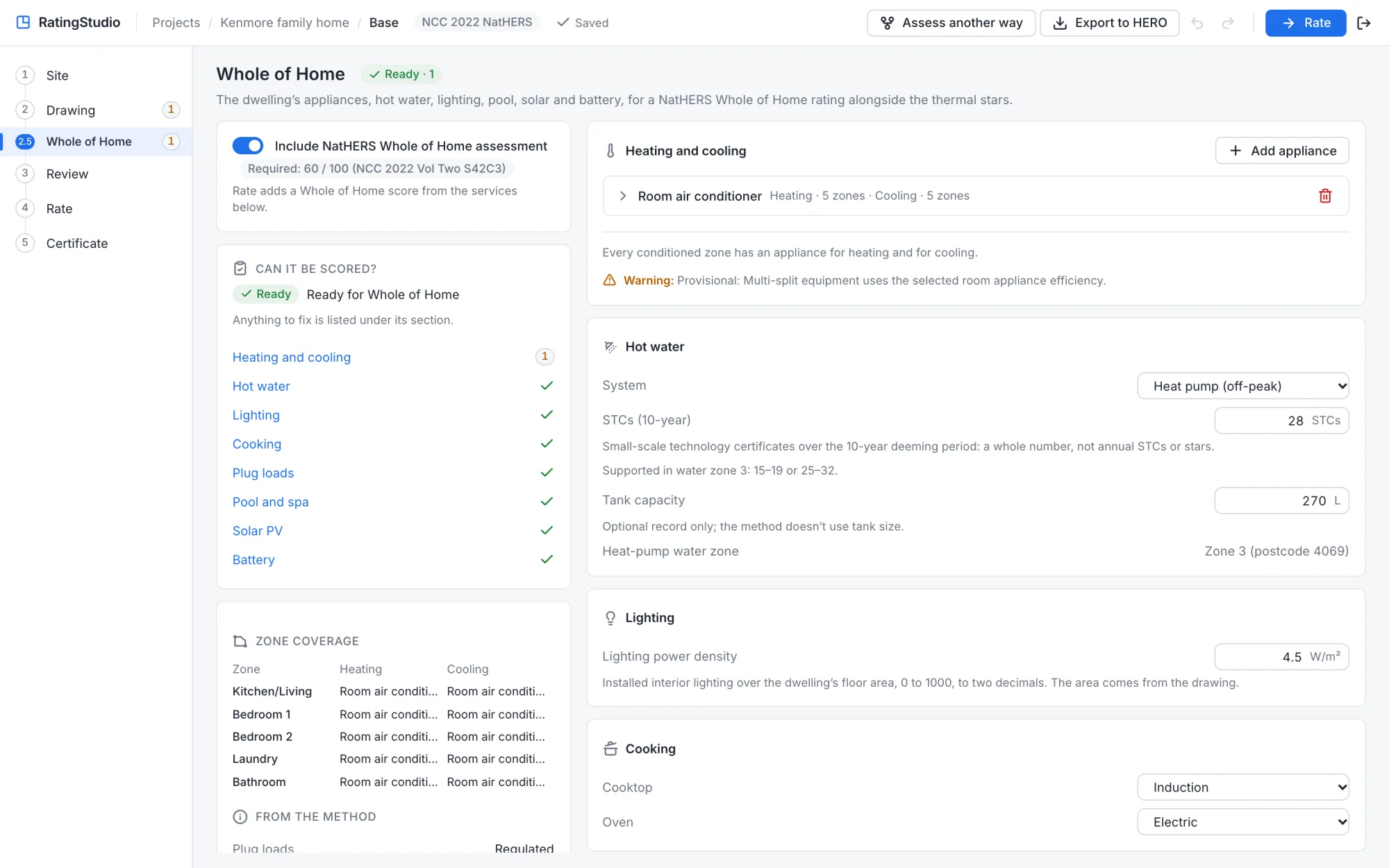Click the Hot water shower icon
The image size is (1389, 868).
click(610, 347)
